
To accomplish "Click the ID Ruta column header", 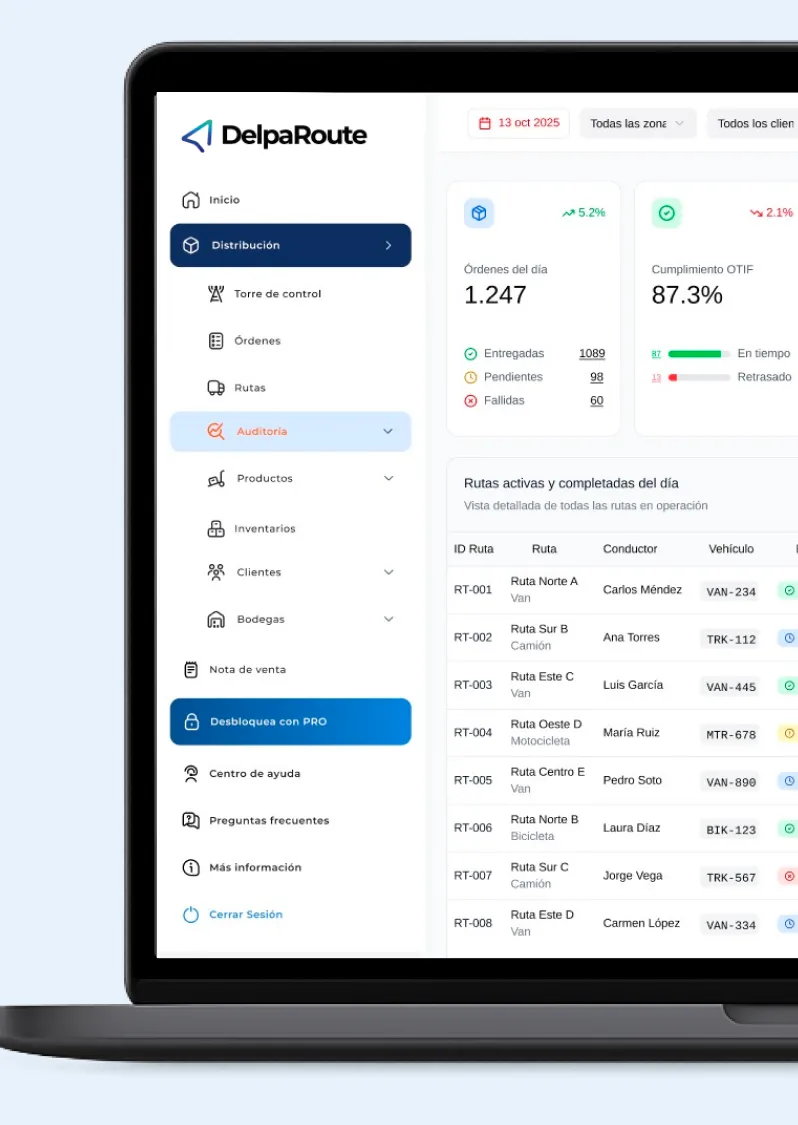I will [x=474, y=549].
